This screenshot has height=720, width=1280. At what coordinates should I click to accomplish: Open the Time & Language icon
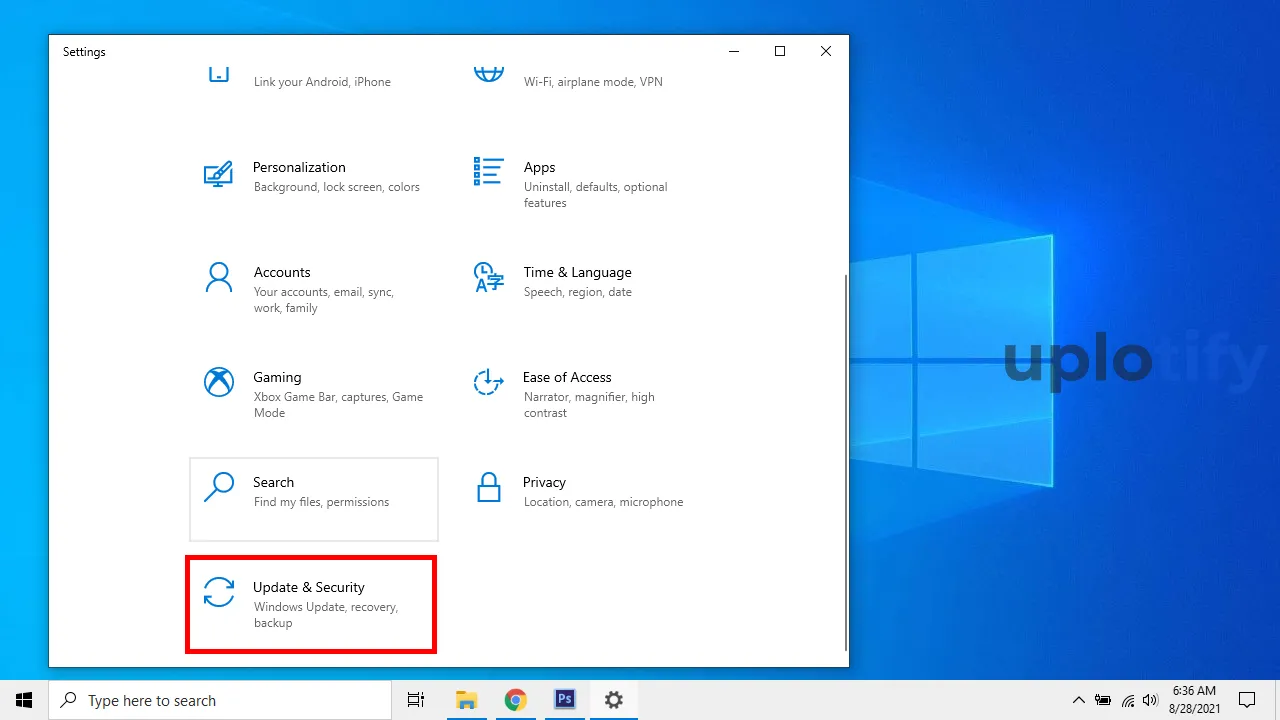(488, 277)
